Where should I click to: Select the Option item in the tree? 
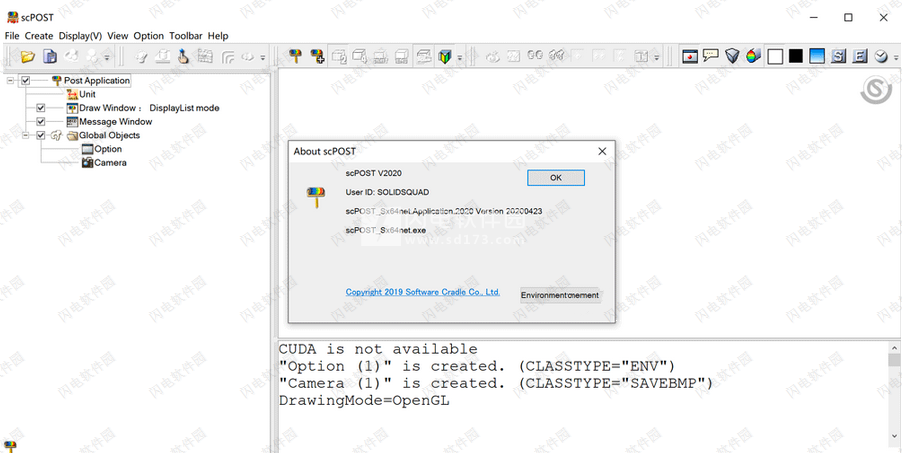[108, 149]
